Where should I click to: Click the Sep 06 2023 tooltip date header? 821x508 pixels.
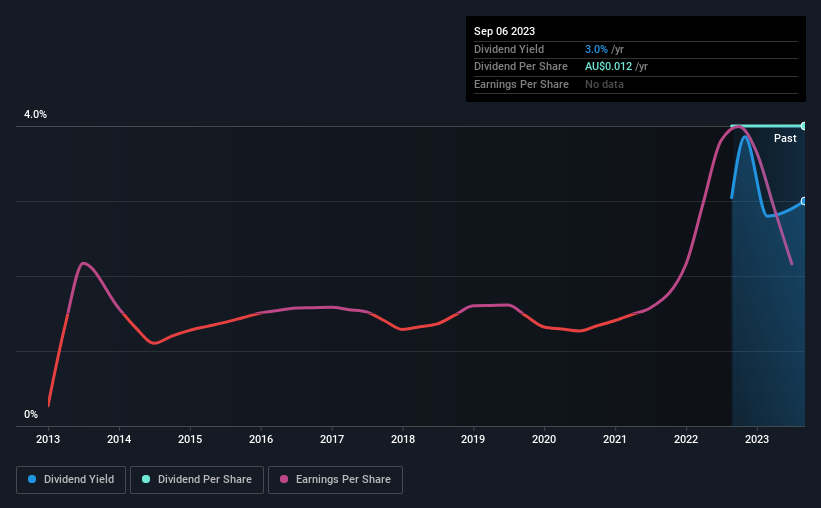point(504,31)
